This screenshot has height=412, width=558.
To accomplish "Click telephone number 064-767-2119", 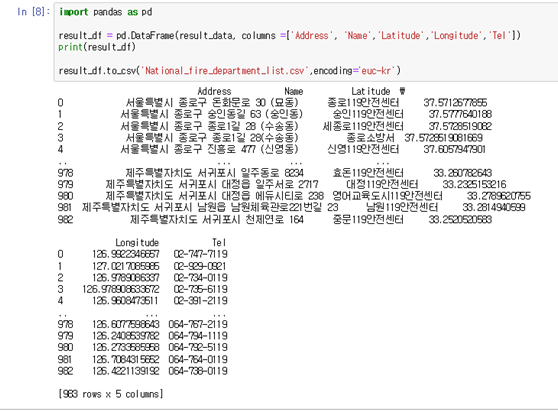I will (x=198, y=324).
